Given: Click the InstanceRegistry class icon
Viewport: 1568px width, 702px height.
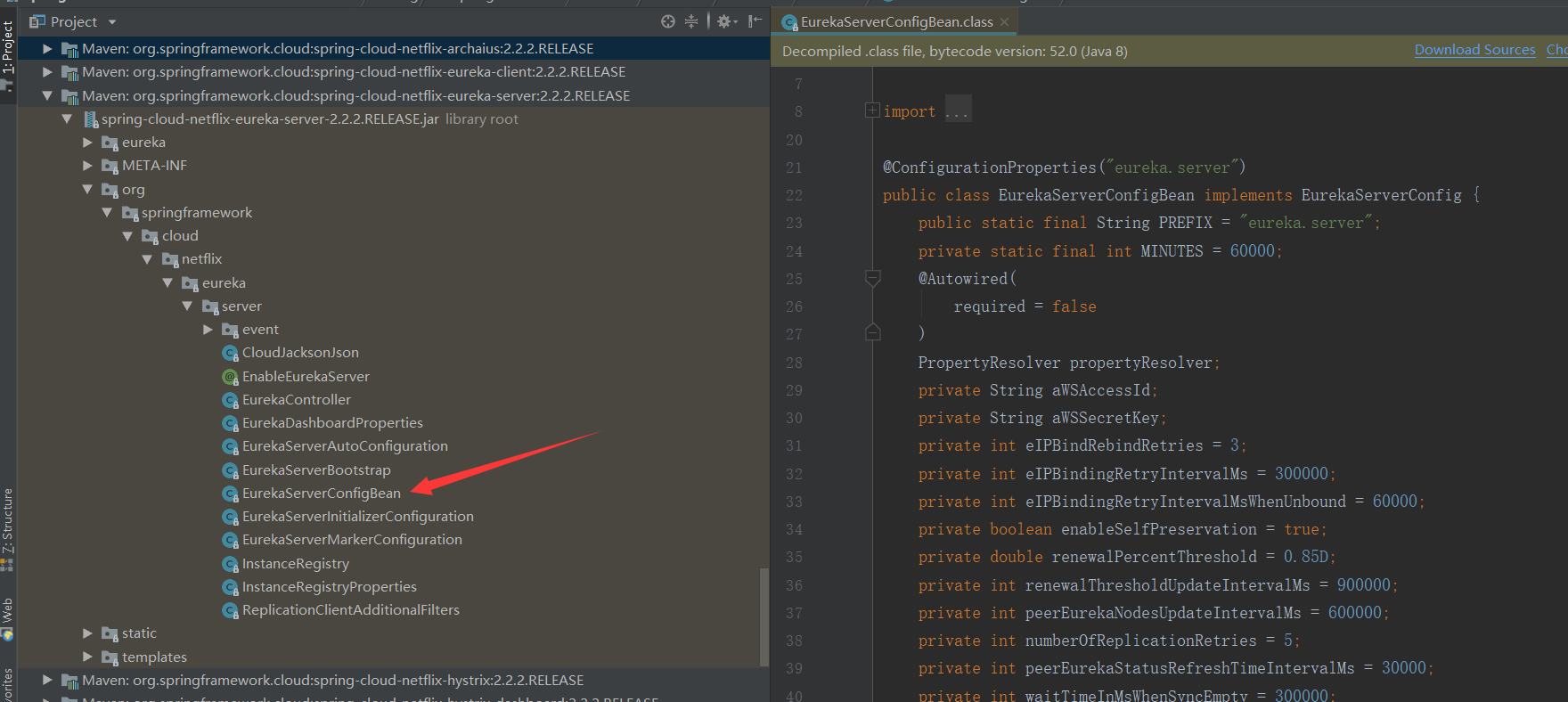Looking at the screenshot, I should 230,564.
